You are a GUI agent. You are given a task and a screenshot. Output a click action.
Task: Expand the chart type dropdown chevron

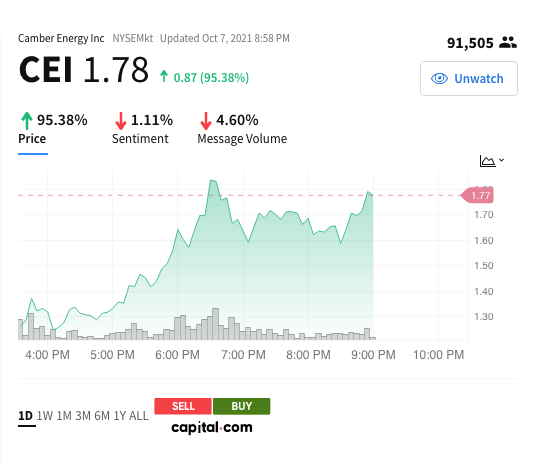point(501,160)
